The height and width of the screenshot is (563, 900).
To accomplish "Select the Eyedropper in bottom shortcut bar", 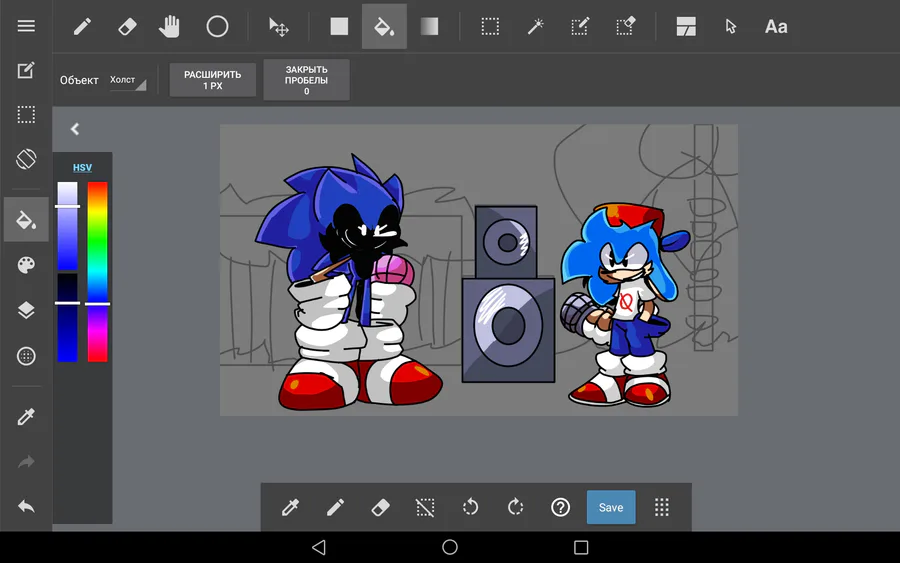I will 290,507.
